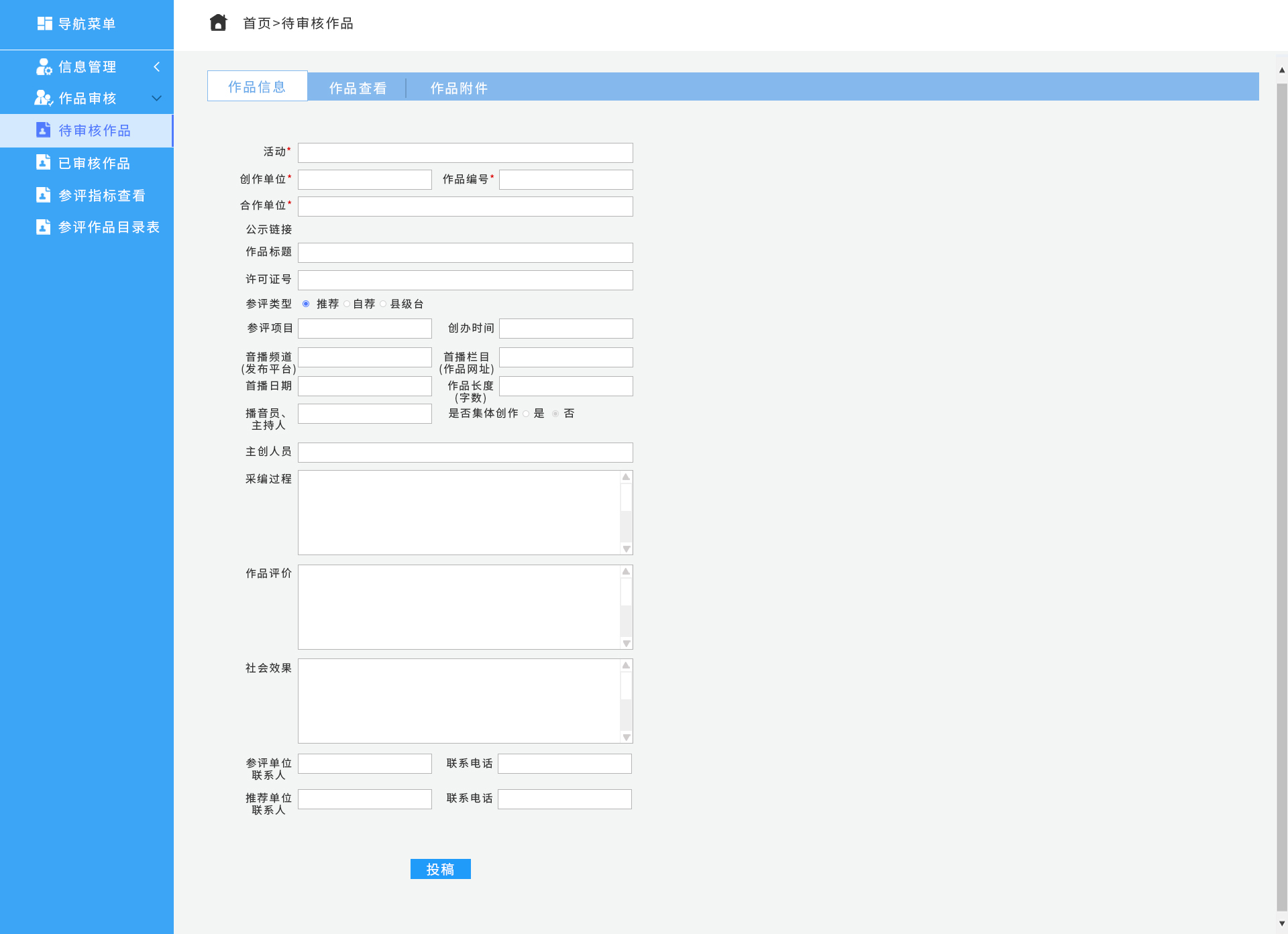Click the 待审核作品 document icon
This screenshot has height=934, width=1288.
44,130
